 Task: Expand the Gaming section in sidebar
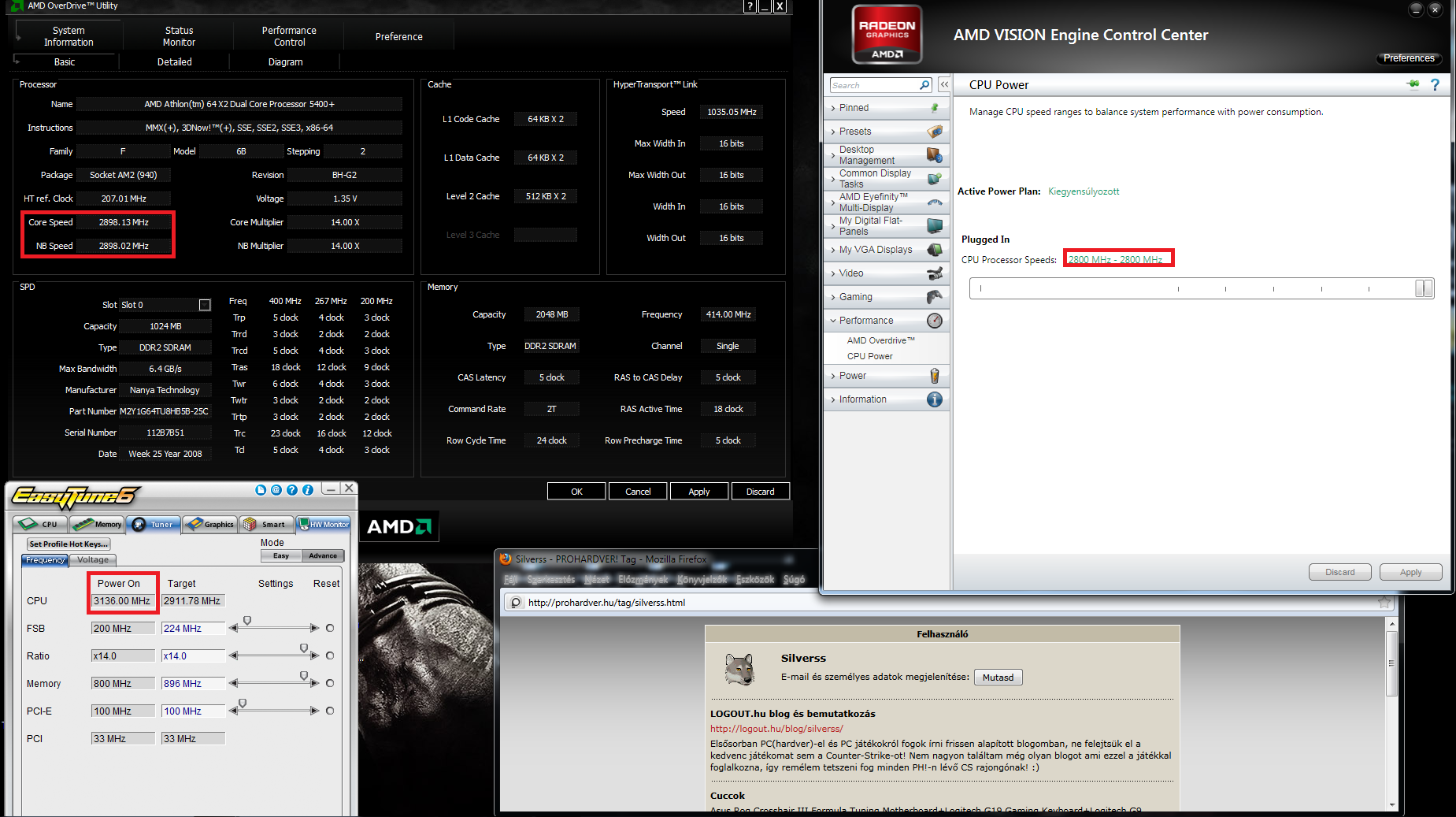[886, 297]
